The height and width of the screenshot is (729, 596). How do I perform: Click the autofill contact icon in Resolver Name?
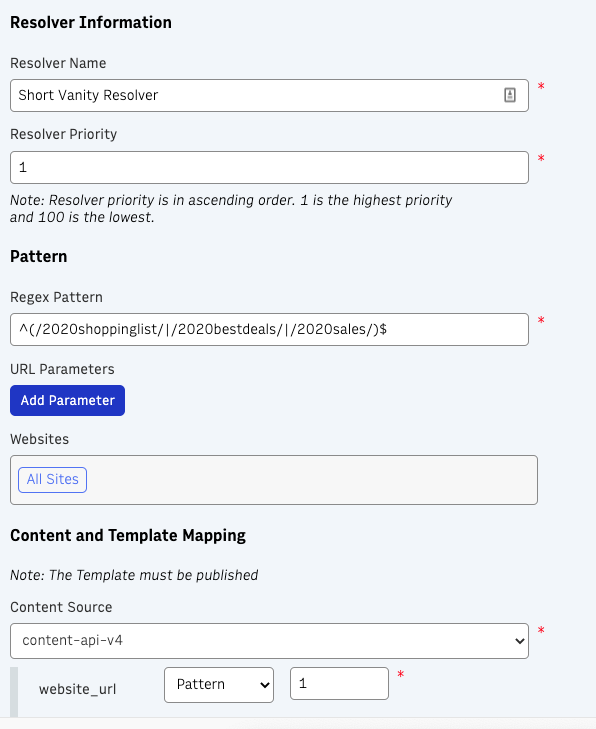pyautogui.click(x=510, y=95)
